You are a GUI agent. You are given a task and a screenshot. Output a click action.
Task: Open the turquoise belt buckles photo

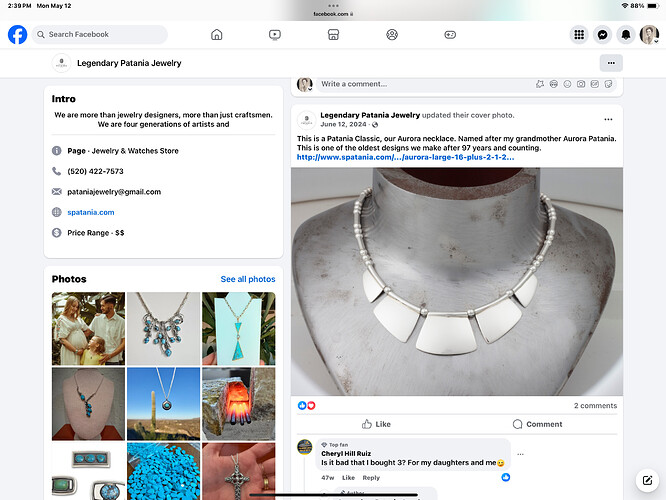(88, 471)
